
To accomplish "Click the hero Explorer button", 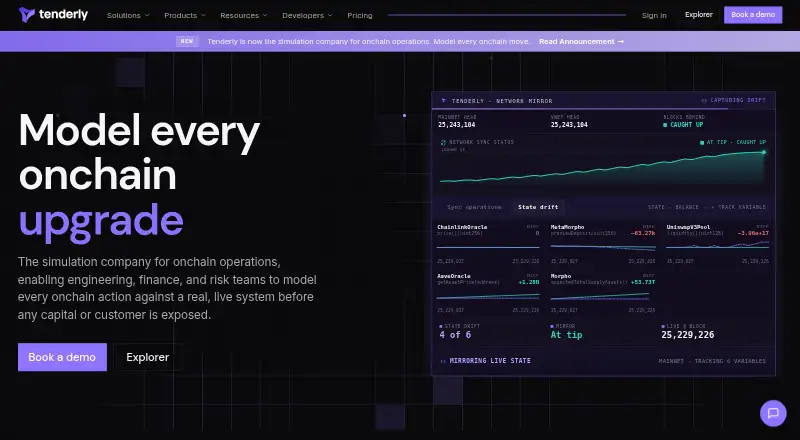I will click(147, 357).
